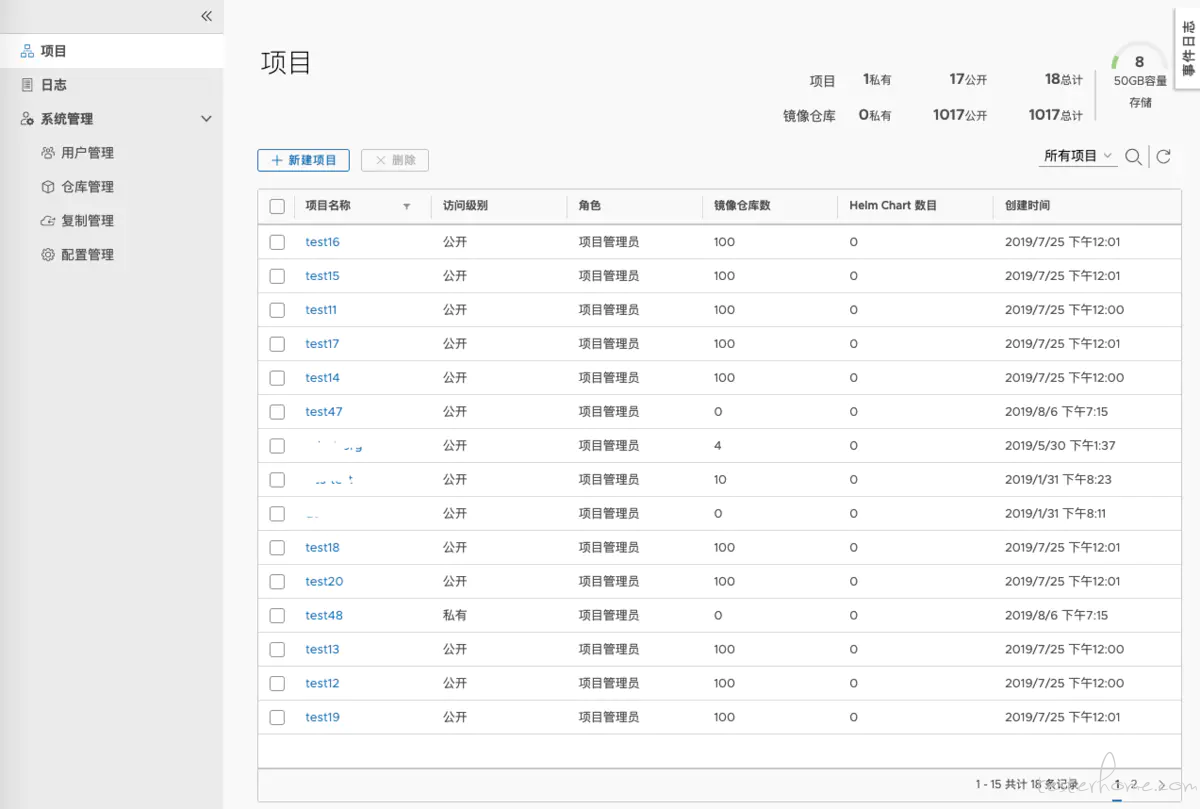Open project test15

323,276
